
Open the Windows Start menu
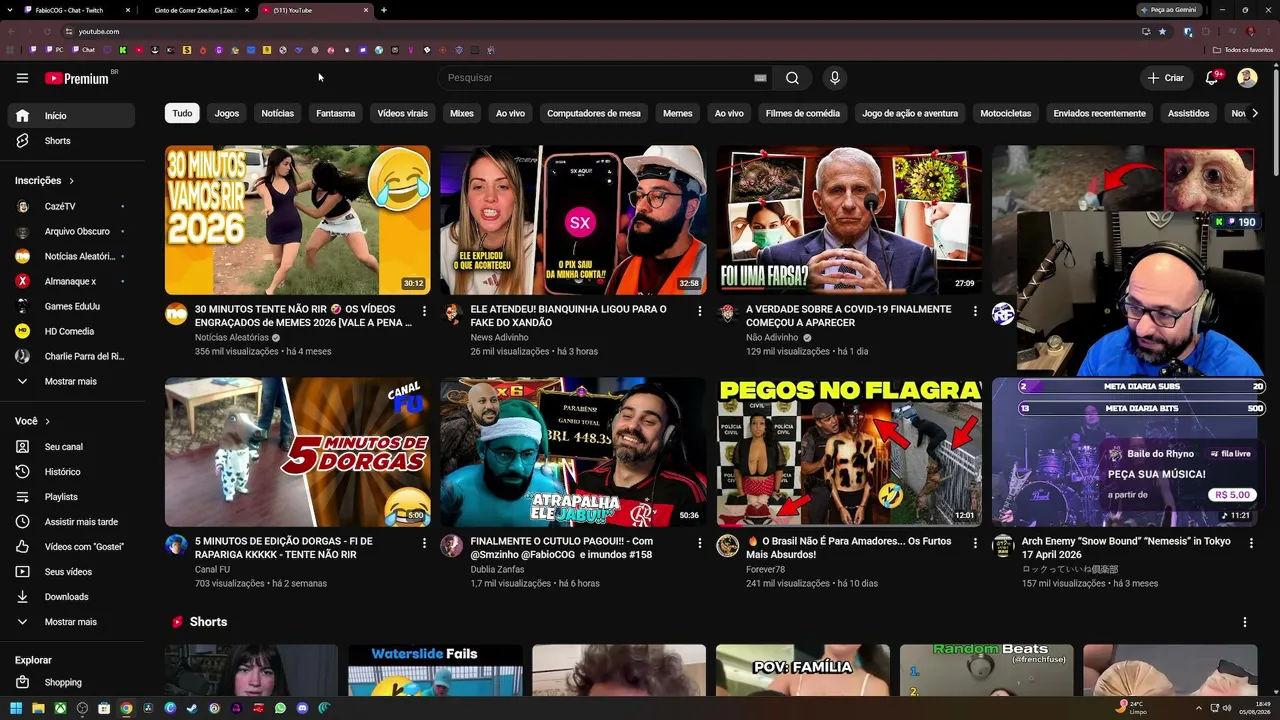16,708
